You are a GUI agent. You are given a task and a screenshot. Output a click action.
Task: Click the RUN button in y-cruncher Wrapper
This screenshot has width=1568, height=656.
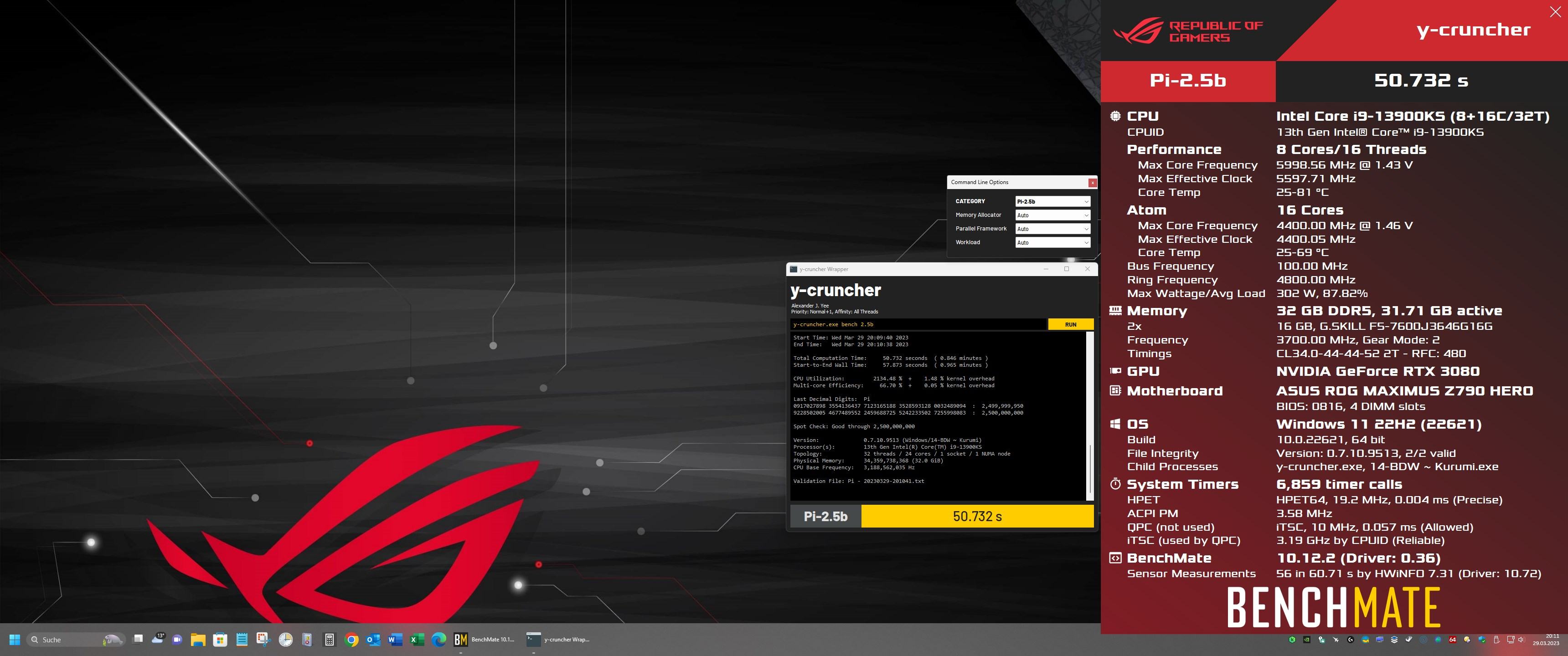pyautogui.click(x=1070, y=324)
